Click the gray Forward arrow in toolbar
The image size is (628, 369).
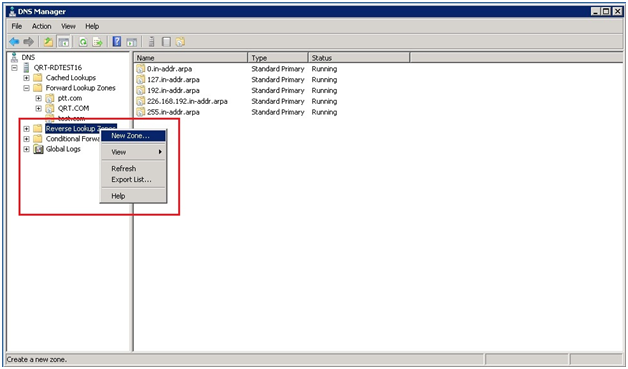[28, 42]
